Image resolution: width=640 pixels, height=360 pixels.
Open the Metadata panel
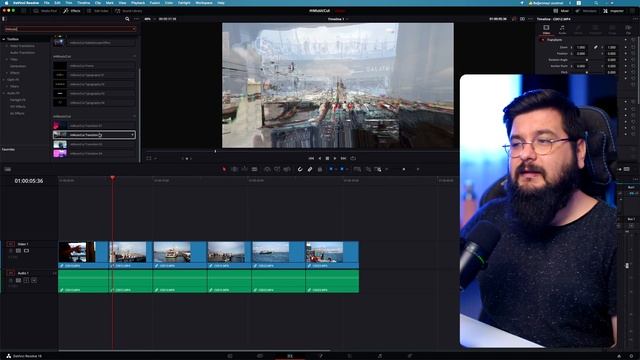point(586,11)
